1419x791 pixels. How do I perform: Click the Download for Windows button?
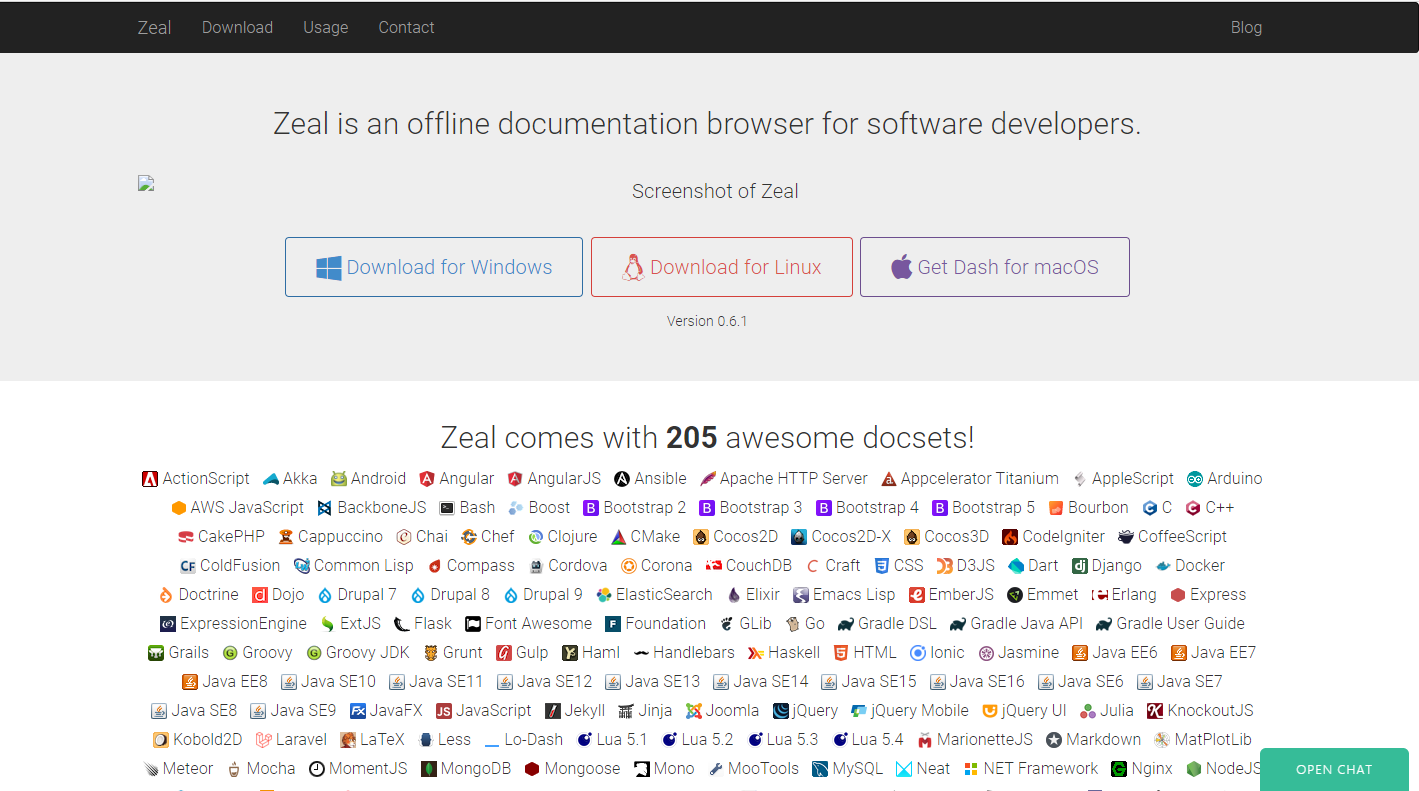pos(434,267)
